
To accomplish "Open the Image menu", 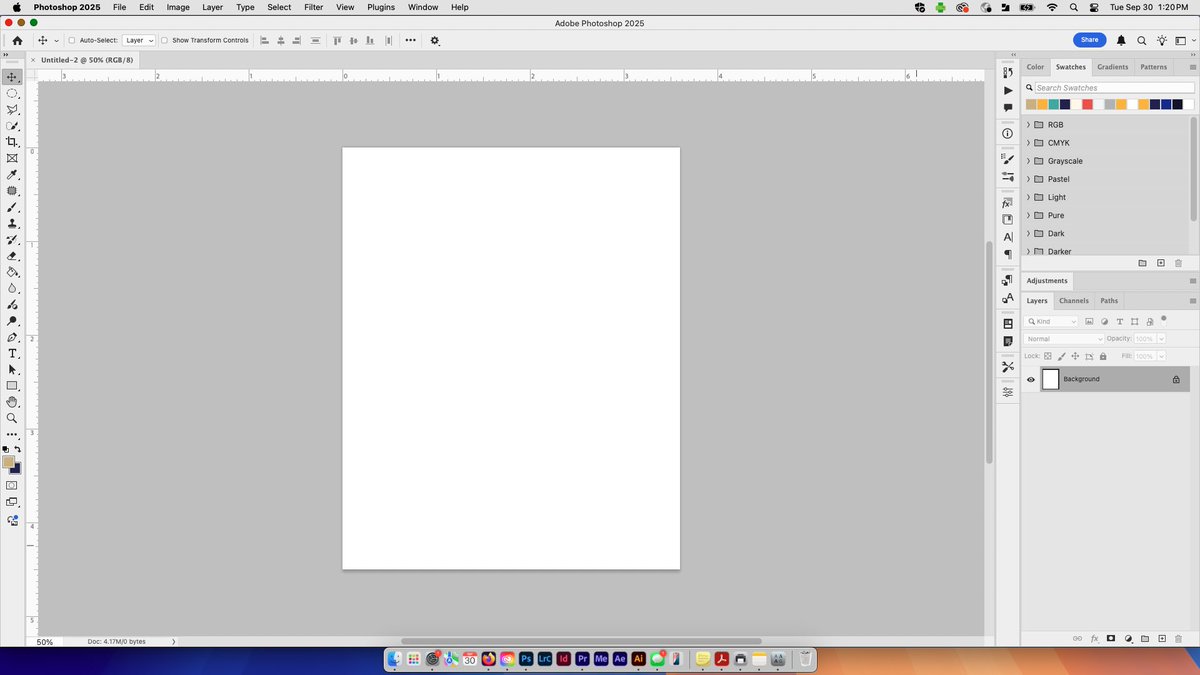I will pyautogui.click(x=178, y=7).
